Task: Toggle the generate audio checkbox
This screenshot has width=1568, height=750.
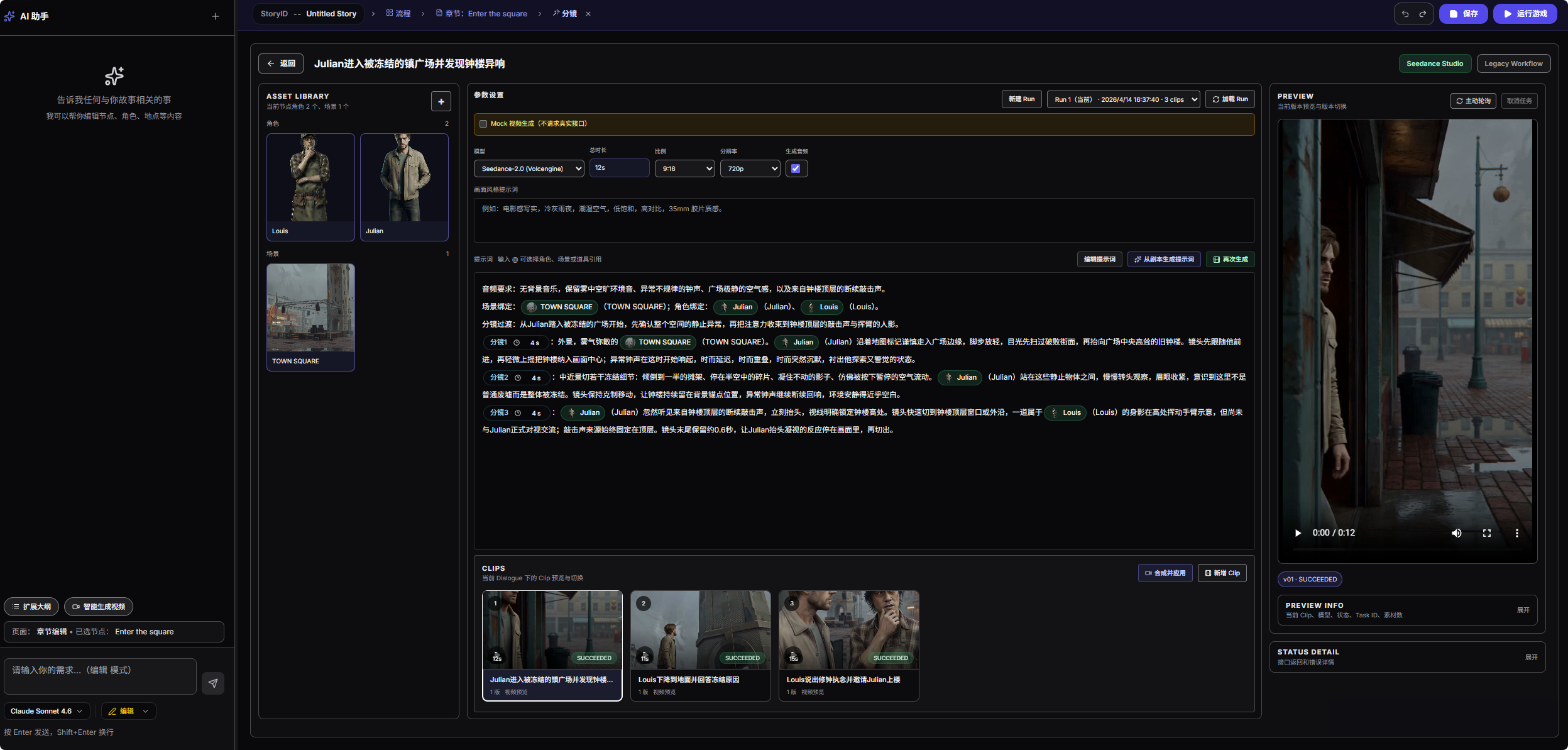Action: pos(796,168)
